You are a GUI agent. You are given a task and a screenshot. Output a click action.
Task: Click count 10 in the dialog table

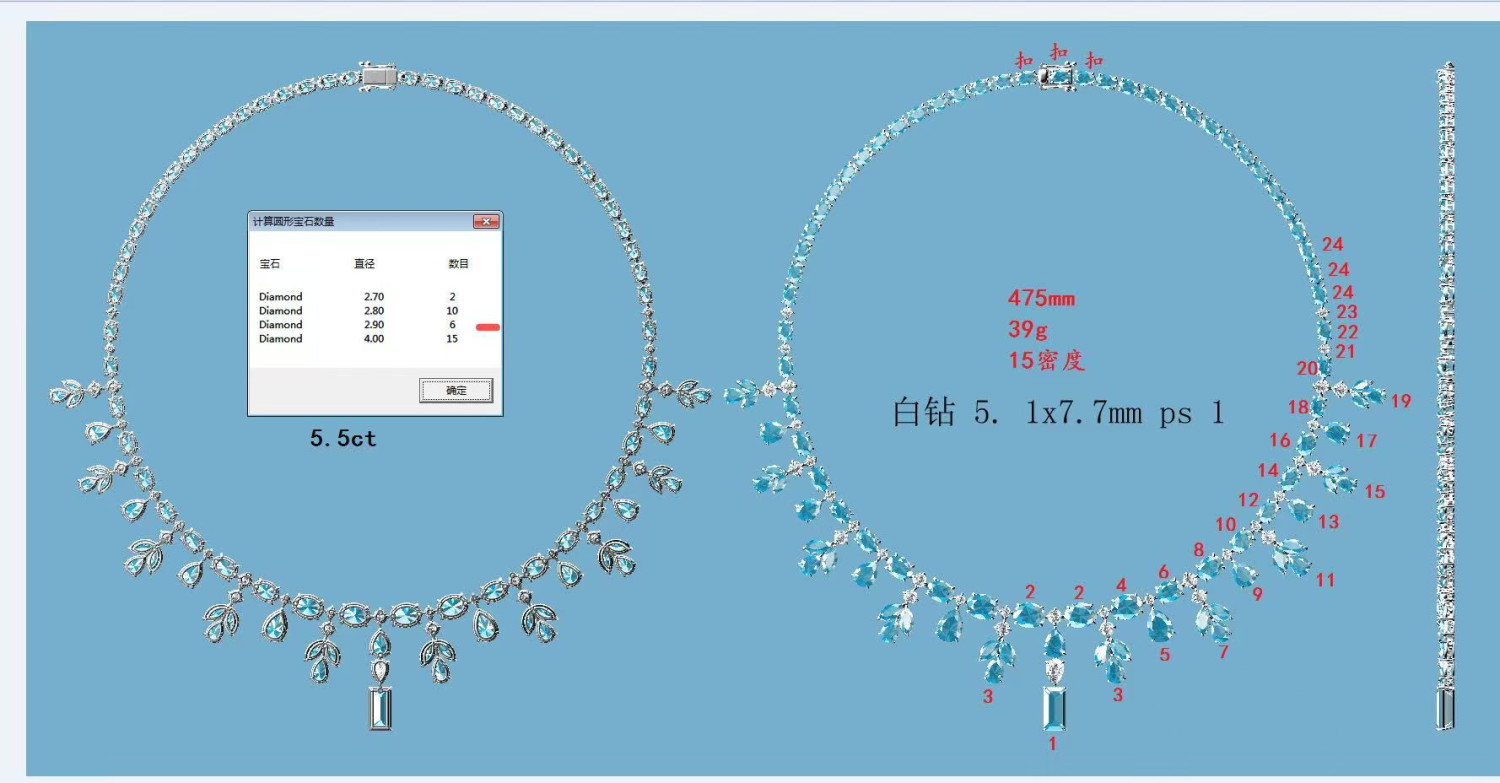click(452, 311)
